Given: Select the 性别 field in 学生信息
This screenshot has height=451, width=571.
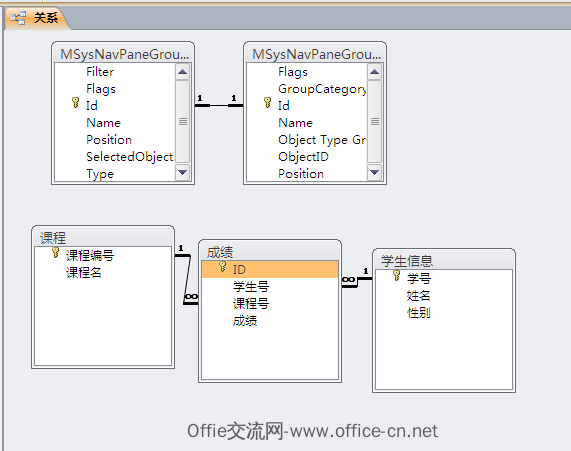Looking at the screenshot, I should 418,313.
